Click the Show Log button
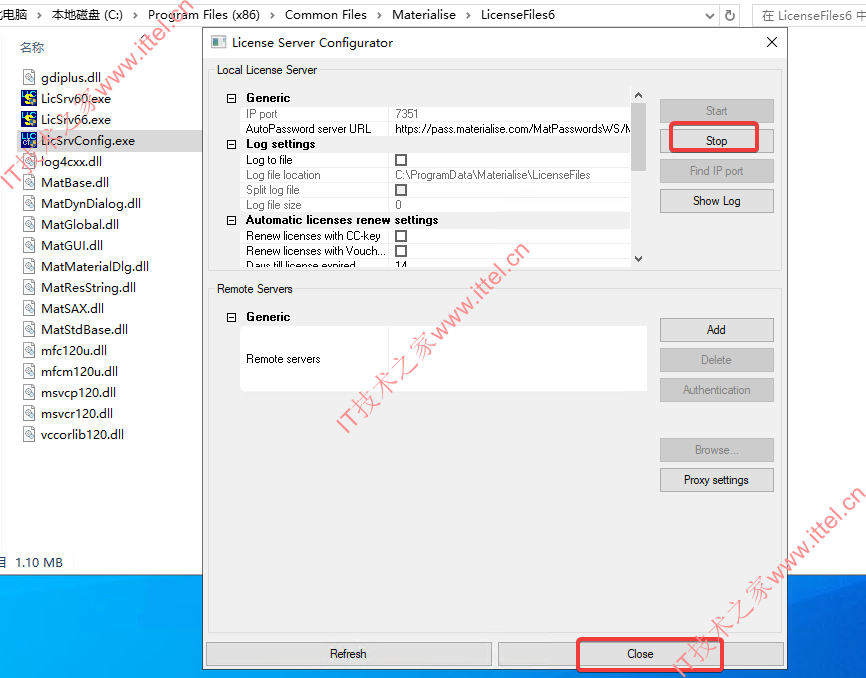This screenshot has width=866, height=678. pos(716,201)
